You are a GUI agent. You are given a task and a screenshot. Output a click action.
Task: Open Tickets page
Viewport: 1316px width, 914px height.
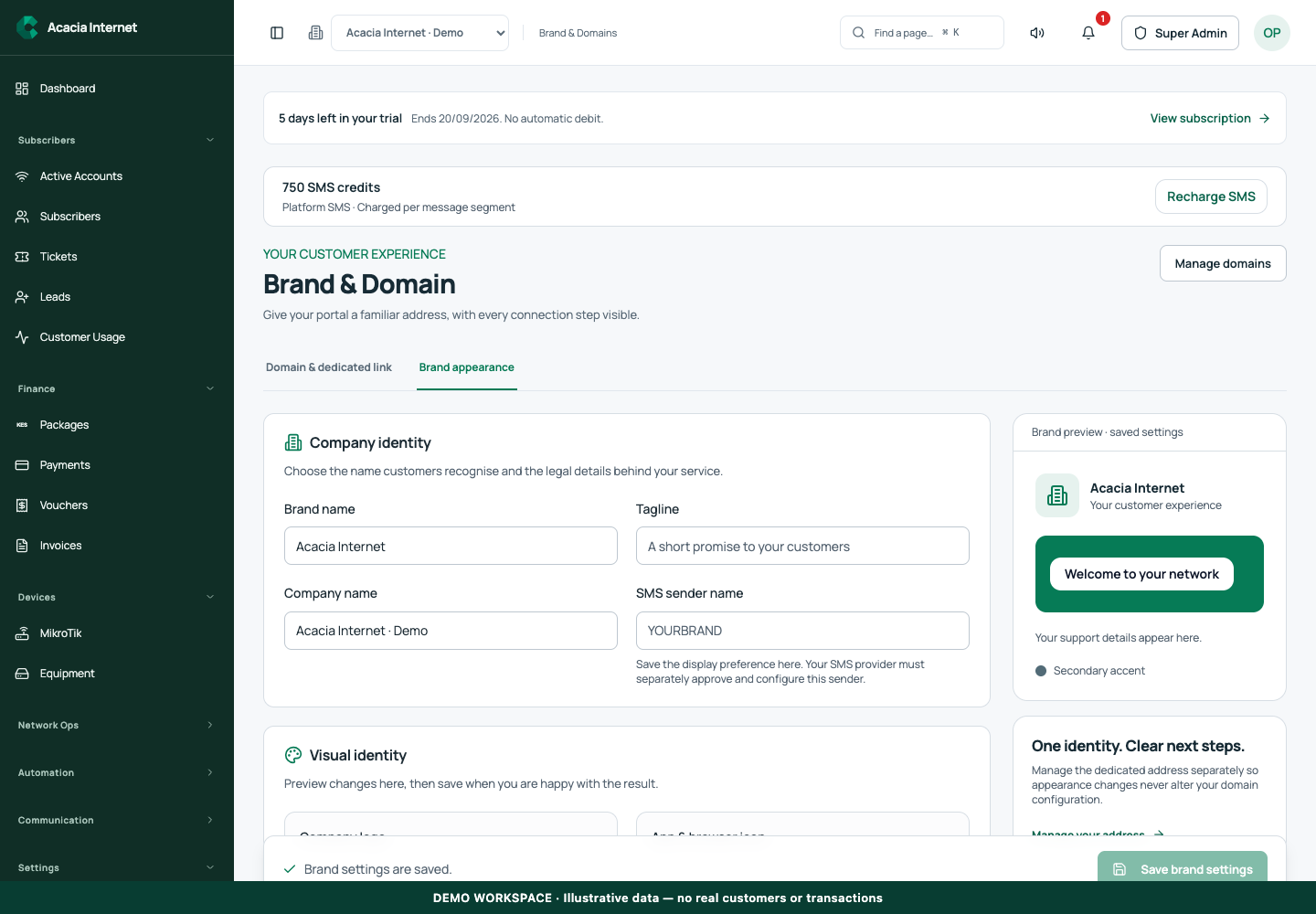click(117, 257)
